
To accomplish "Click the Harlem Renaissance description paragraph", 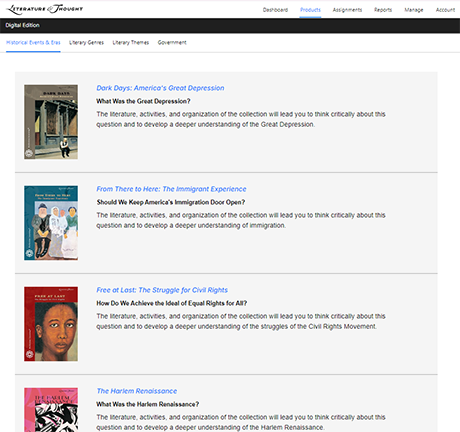I will (x=241, y=422).
